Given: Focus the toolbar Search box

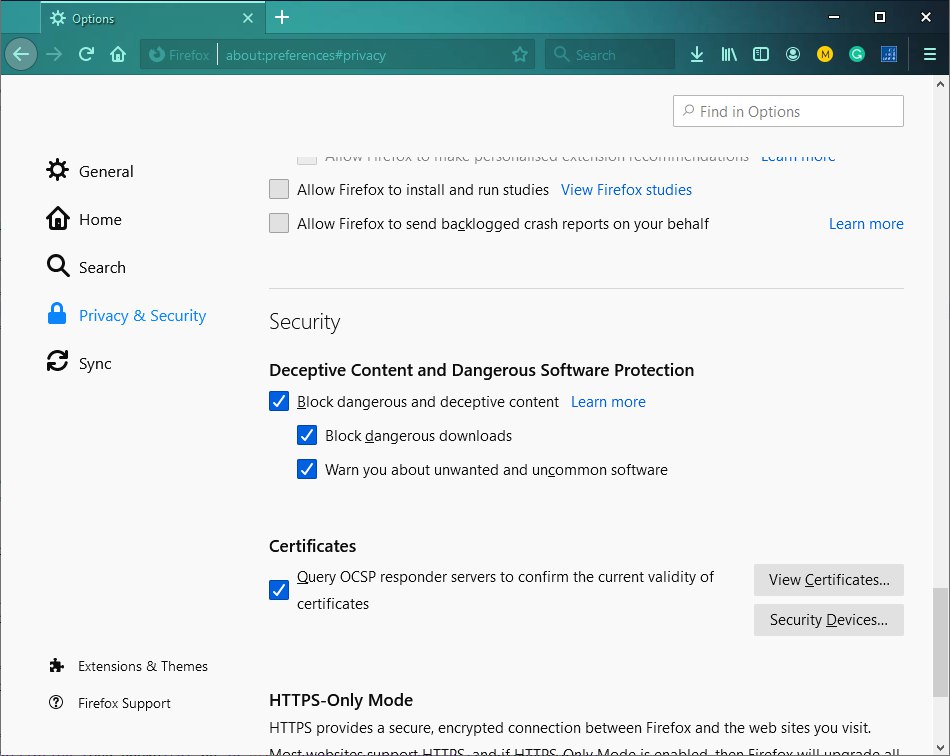Looking at the screenshot, I should [610, 55].
